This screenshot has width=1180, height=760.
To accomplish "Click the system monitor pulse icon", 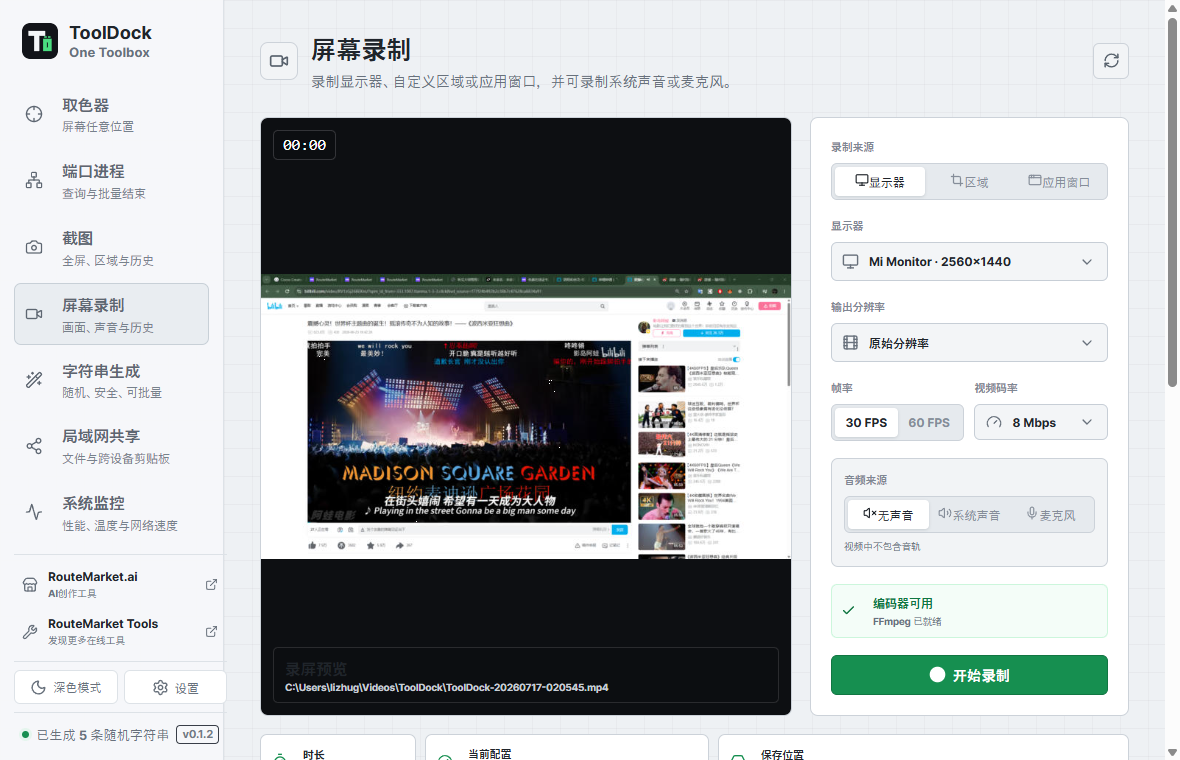I will click(34, 512).
